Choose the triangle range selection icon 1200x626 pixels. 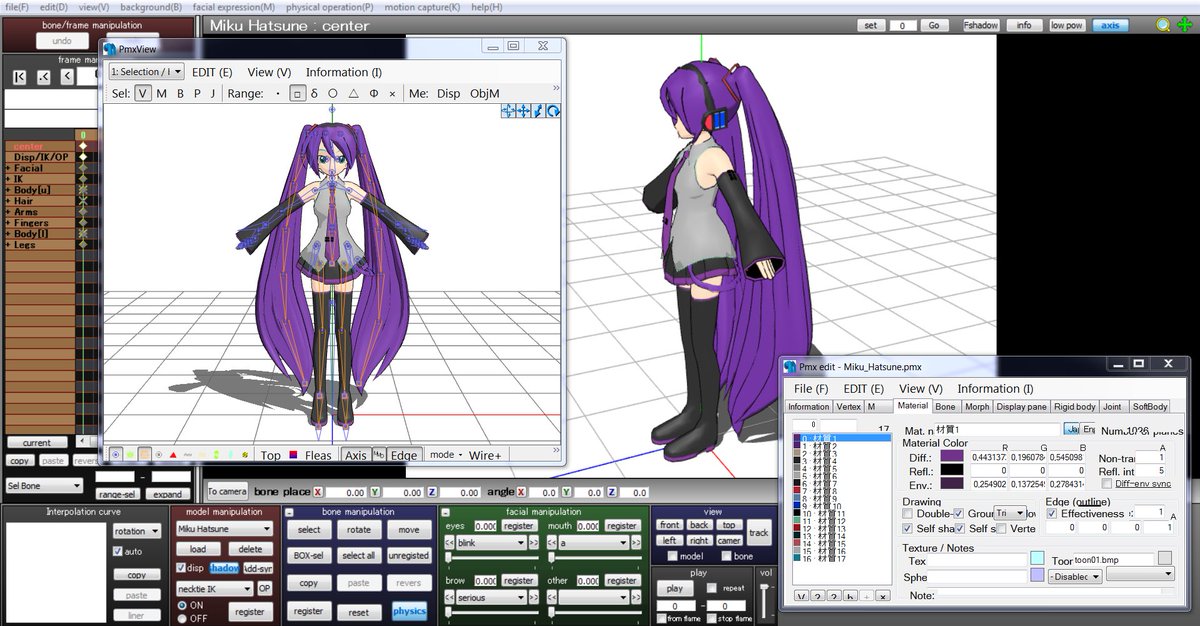click(353, 93)
